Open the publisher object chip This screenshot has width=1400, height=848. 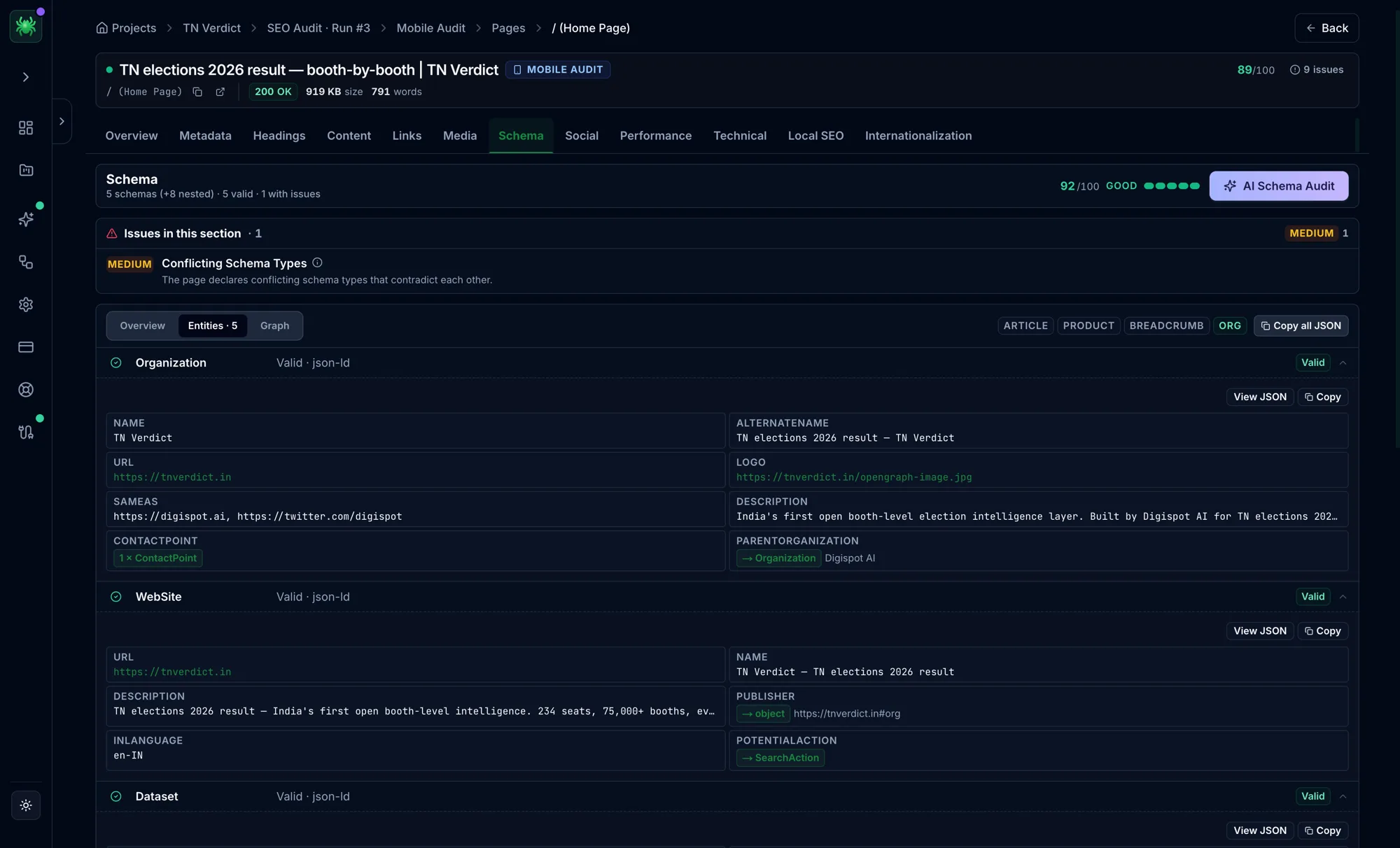tap(763, 714)
